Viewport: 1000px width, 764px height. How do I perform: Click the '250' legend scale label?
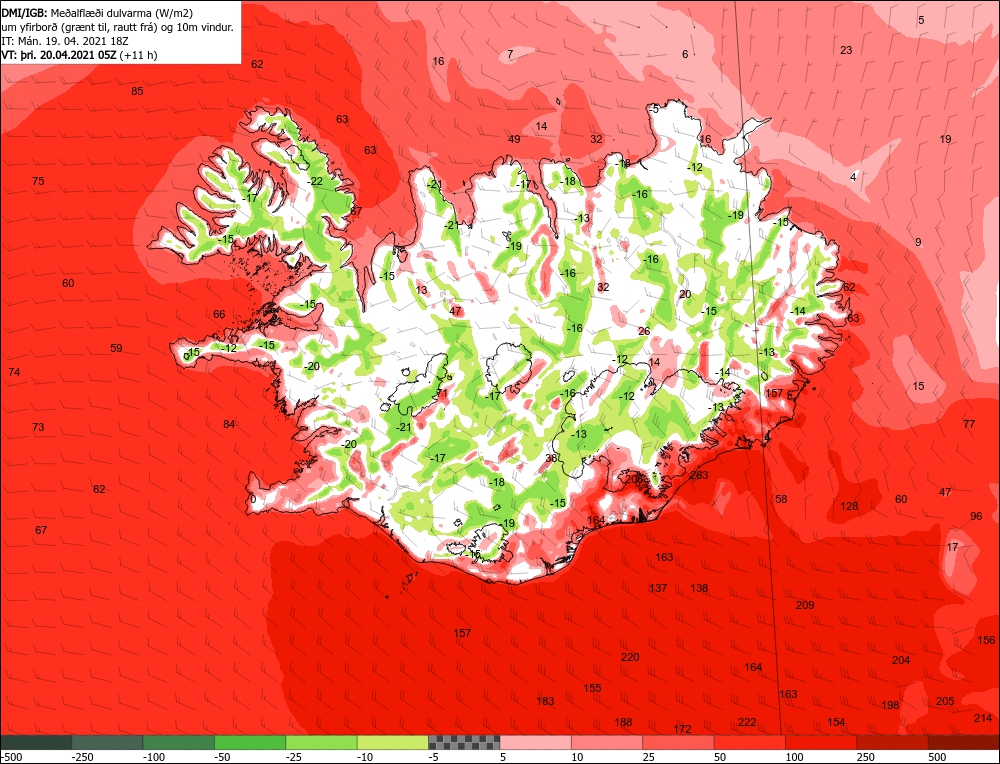[866, 757]
